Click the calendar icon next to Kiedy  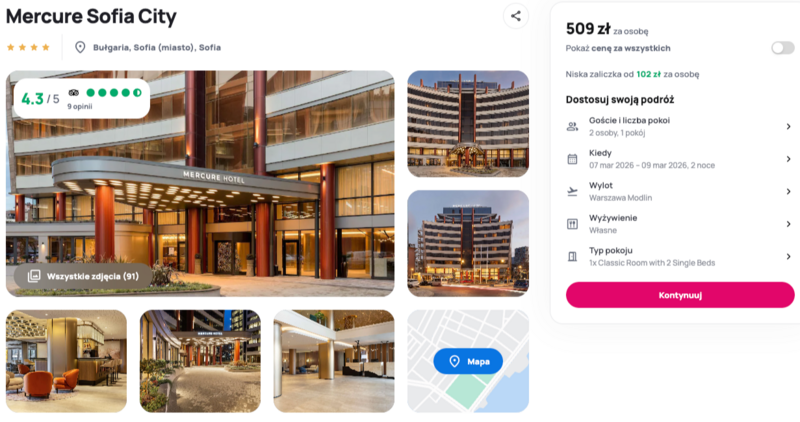[572, 159]
